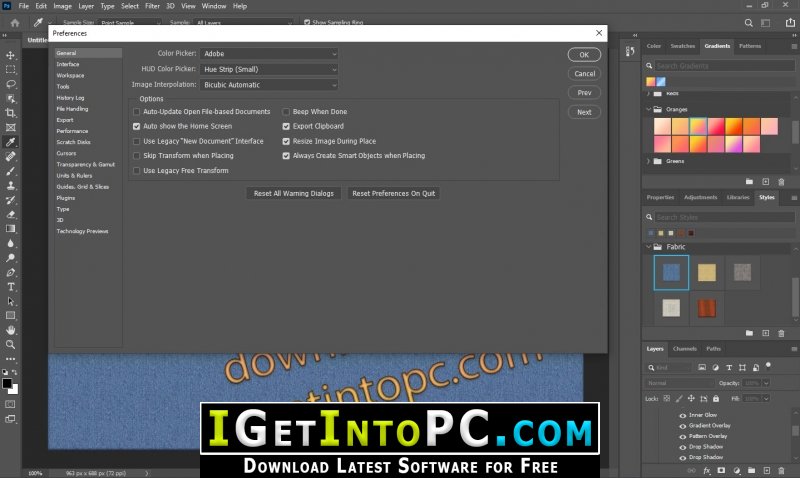
Task: Collapse the Oranges gradient group
Action: 648,109
